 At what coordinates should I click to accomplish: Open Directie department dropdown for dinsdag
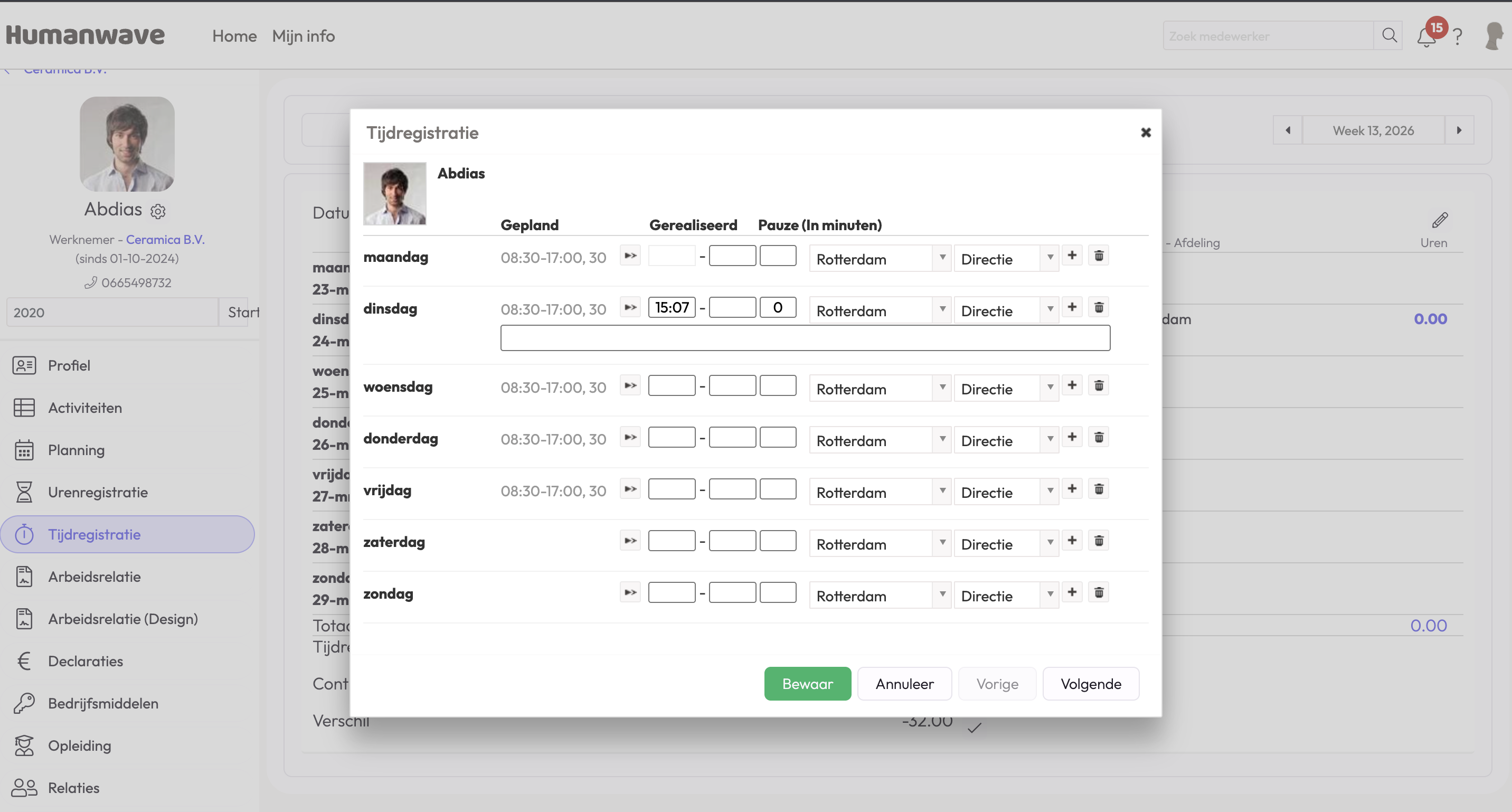click(x=1006, y=310)
